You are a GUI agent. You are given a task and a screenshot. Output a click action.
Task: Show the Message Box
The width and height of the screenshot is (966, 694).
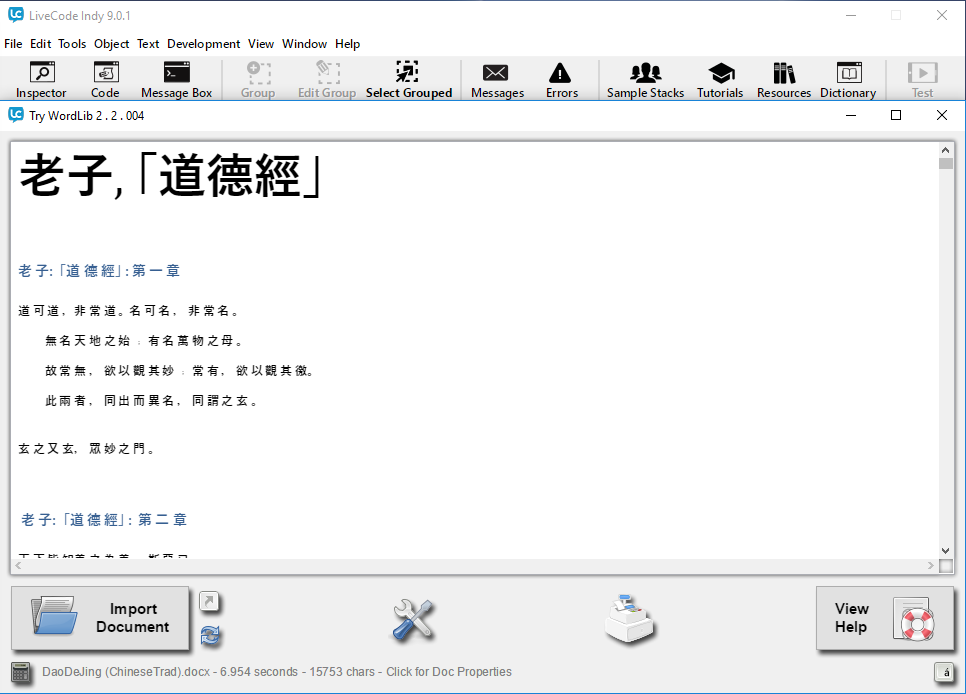tap(176, 80)
